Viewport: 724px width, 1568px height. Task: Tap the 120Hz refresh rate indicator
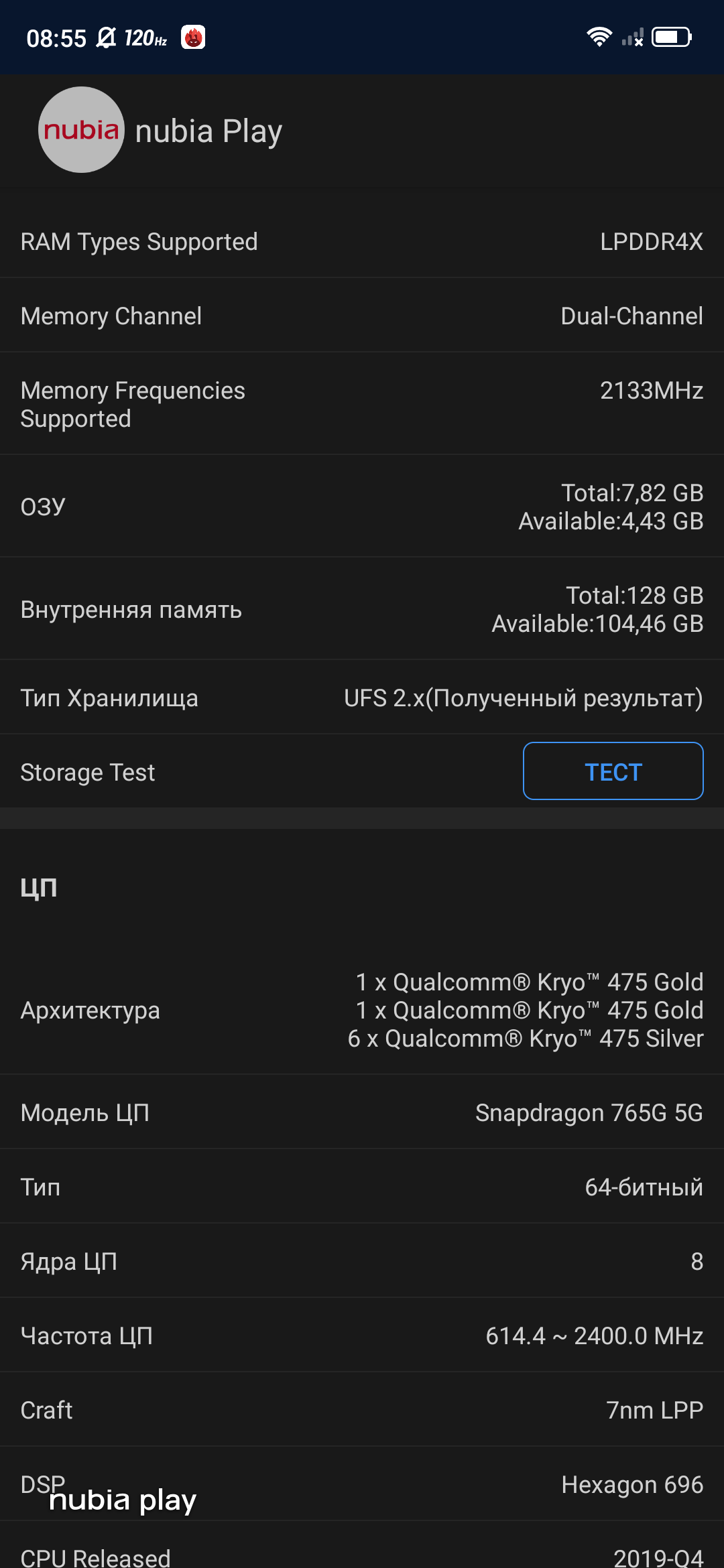[145, 38]
